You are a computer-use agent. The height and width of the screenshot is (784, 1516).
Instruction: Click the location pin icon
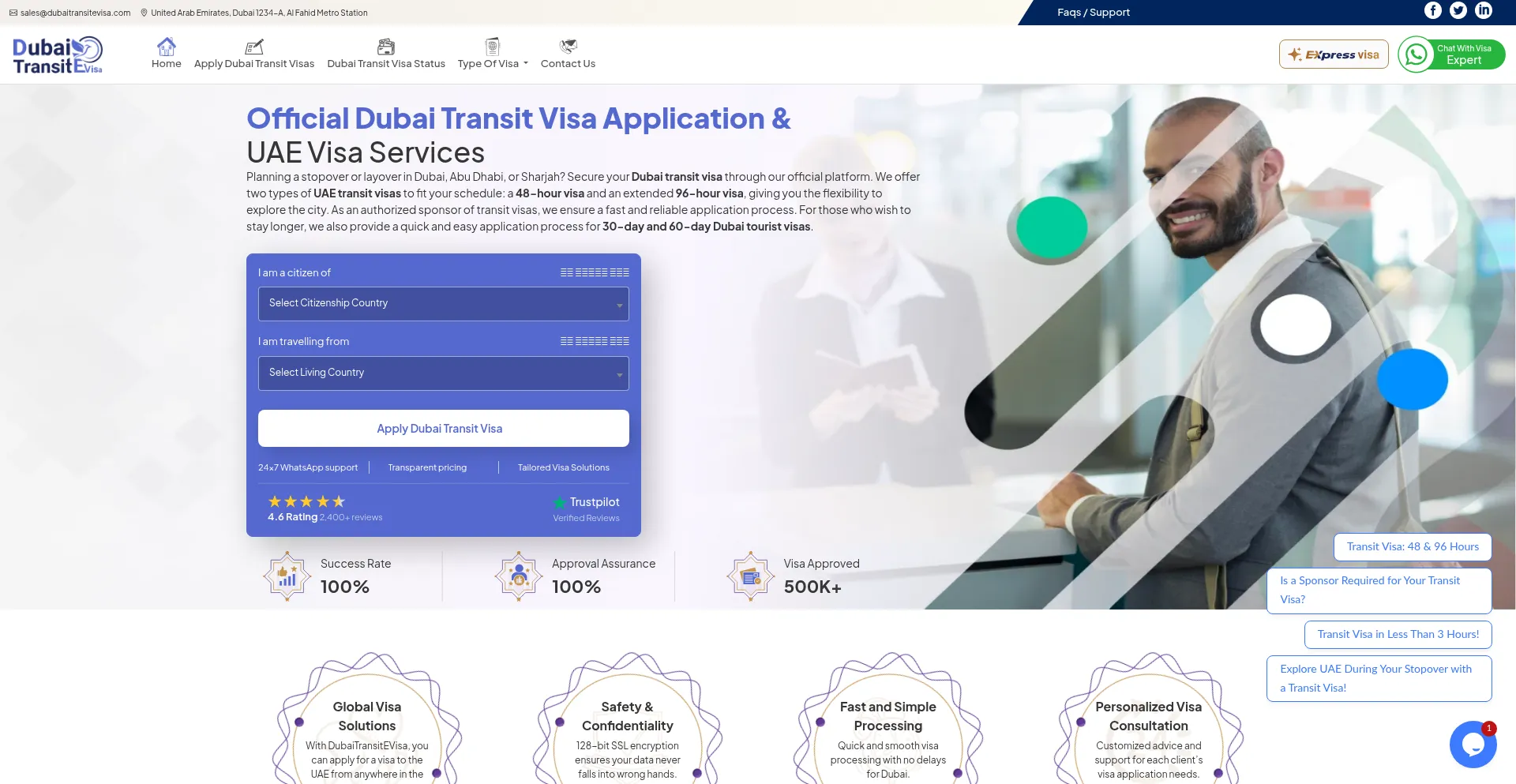click(144, 13)
